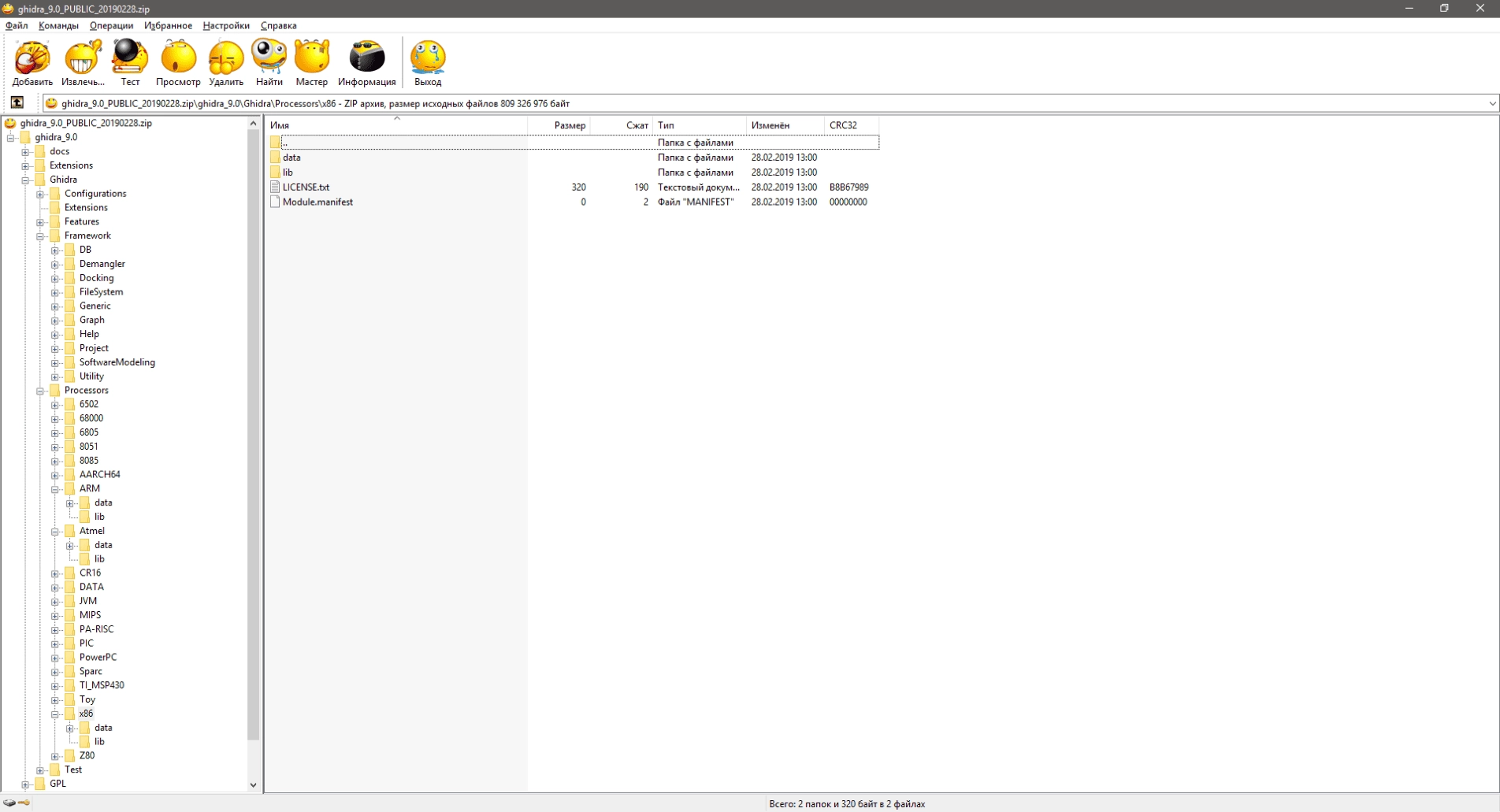
Task: Collapse the Atmel tree node
Action: click(55, 532)
